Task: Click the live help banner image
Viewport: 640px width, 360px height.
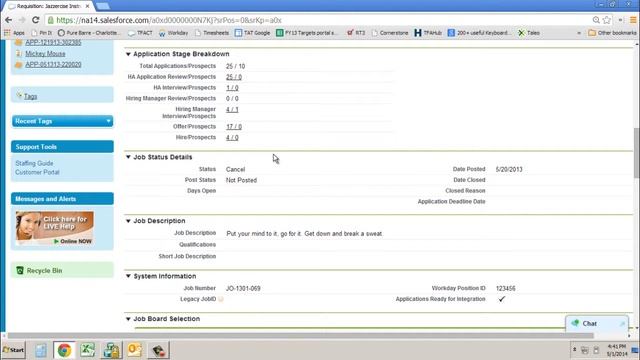Action: point(54,228)
